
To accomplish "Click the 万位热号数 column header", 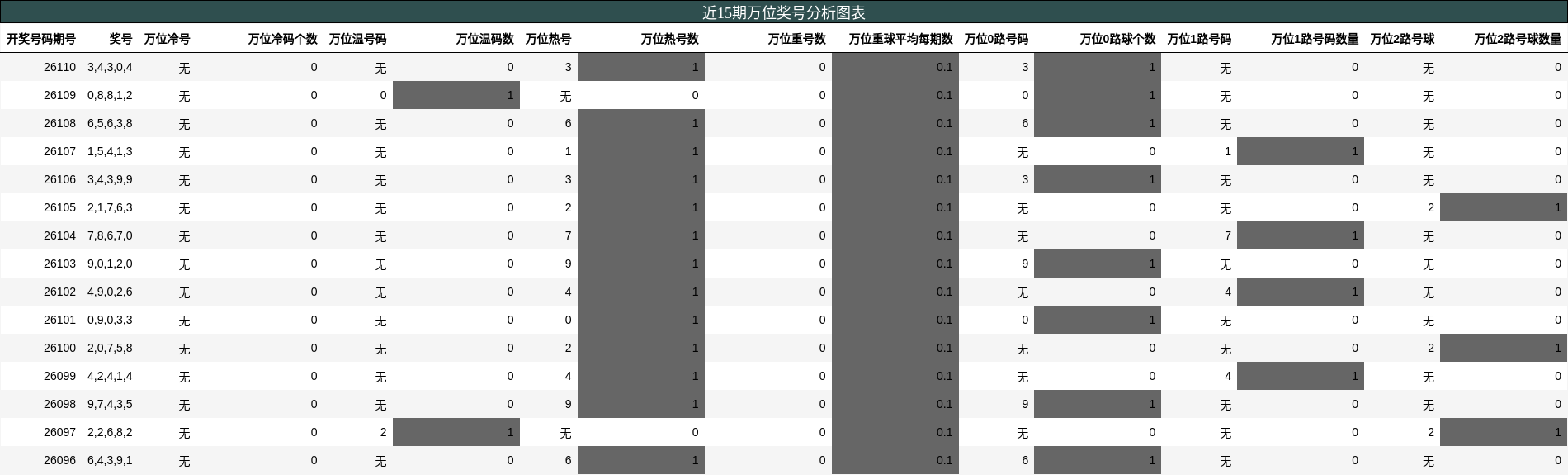I will point(669,39).
